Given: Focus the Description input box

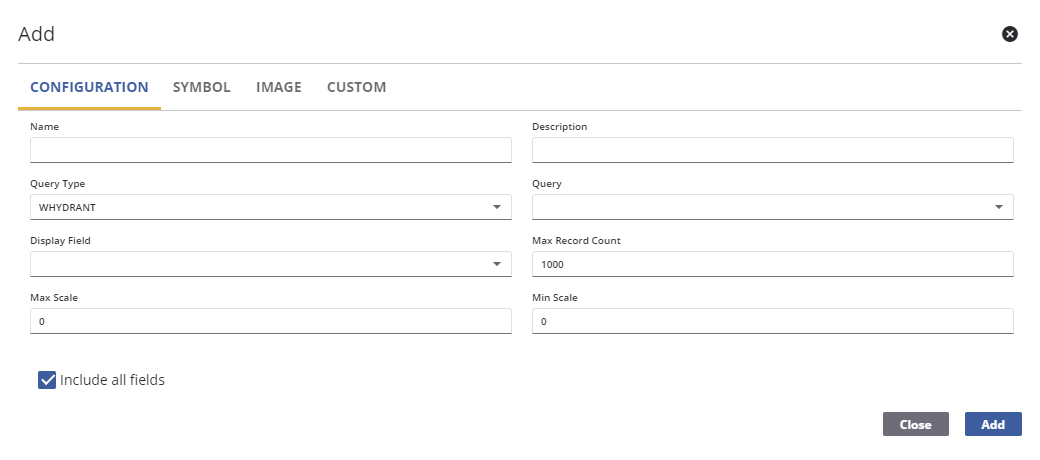Looking at the screenshot, I should click(772, 150).
